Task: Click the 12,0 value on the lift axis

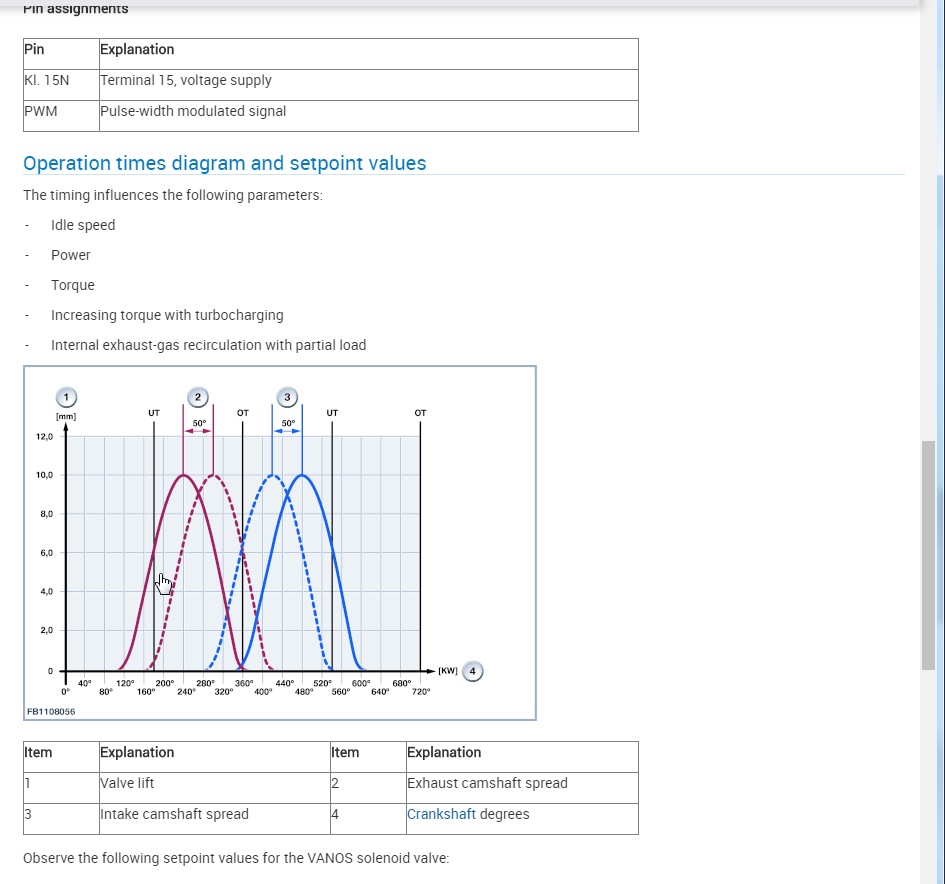Action: click(45, 437)
